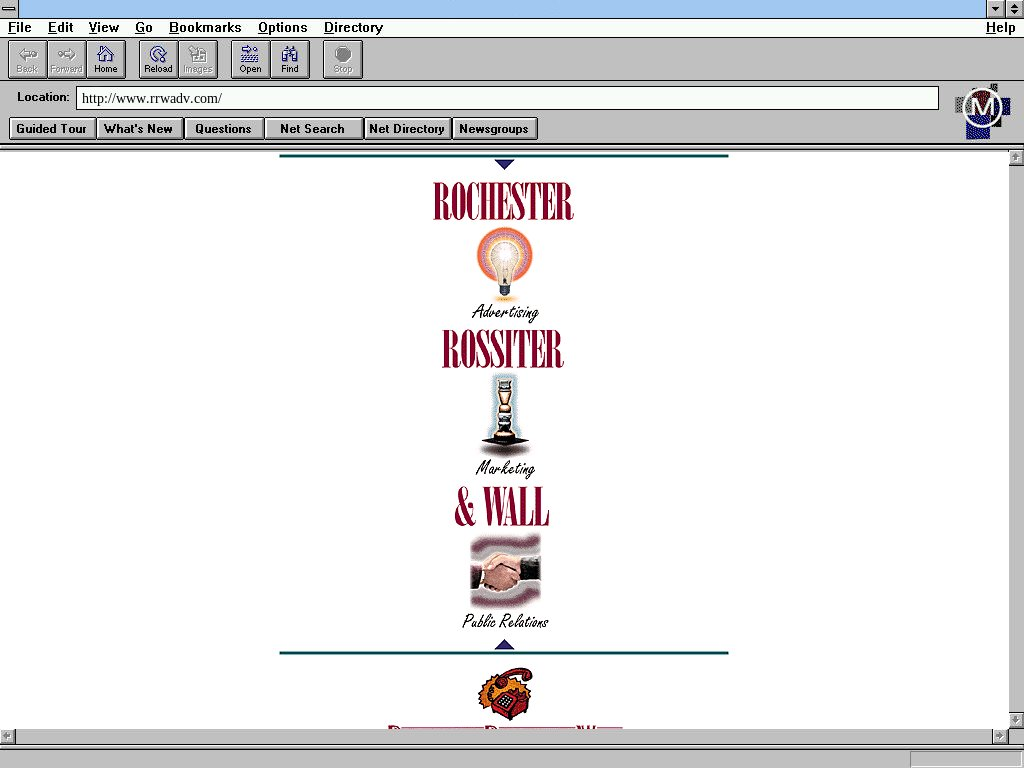Click the Guided Tour button
The image size is (1024, 768).
coord(52,129)
